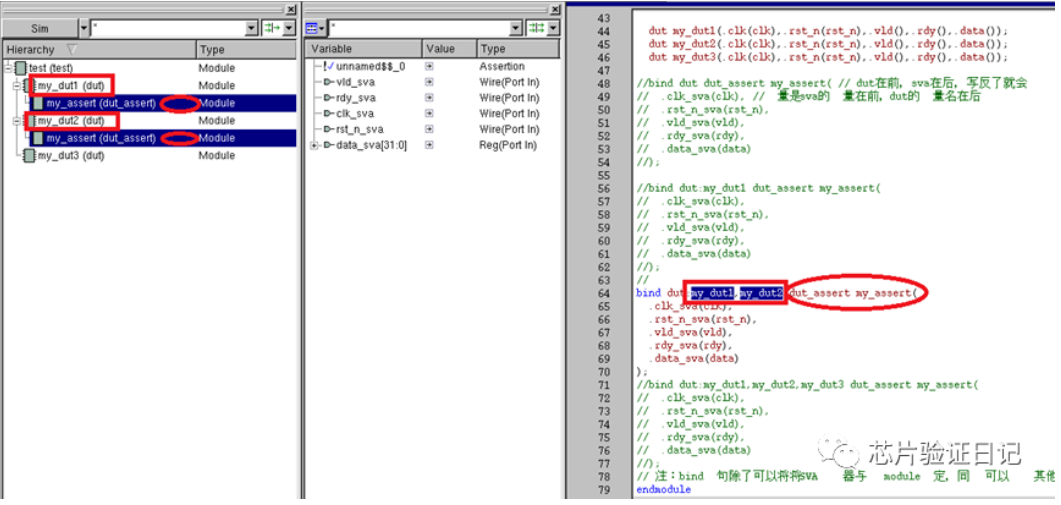The image size is (1061, 505).
Task: Select the data_sva[31:0] variable
Action: [x=371, y=145]
